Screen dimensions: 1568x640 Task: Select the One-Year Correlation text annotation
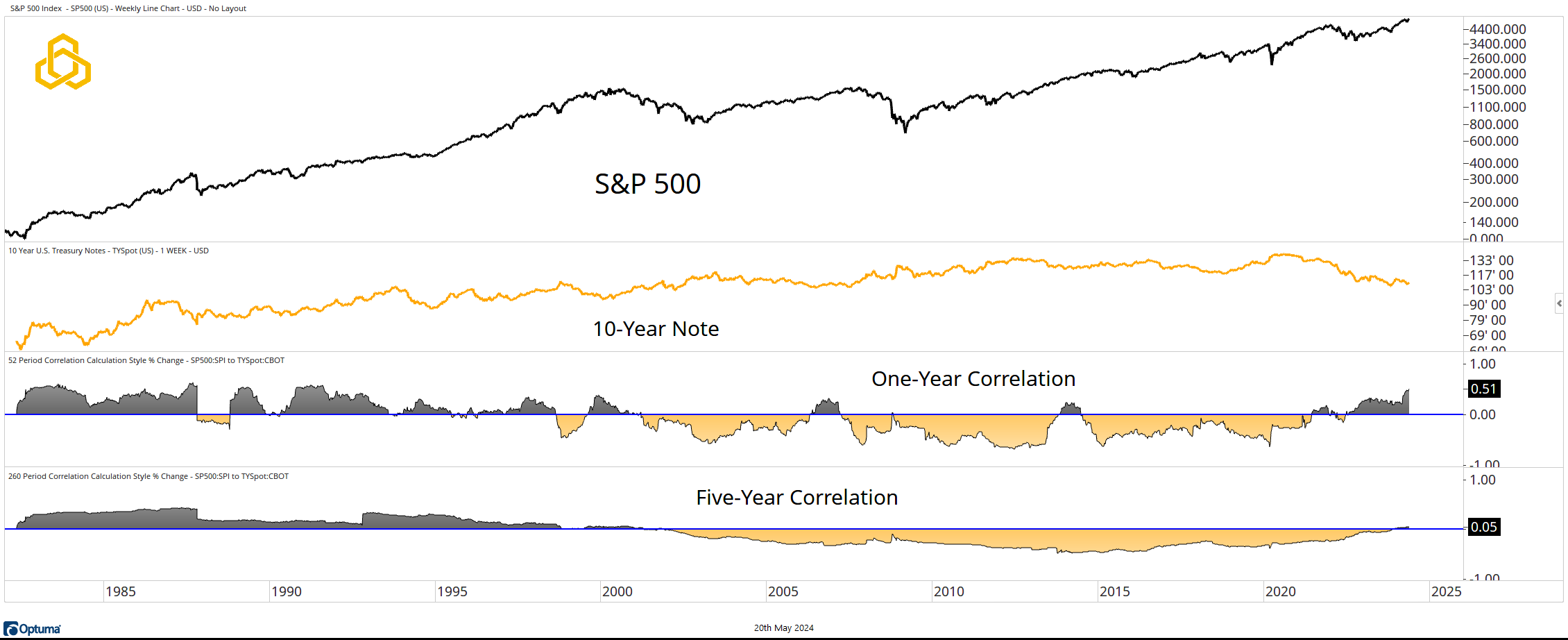click(x=973, y=379)
